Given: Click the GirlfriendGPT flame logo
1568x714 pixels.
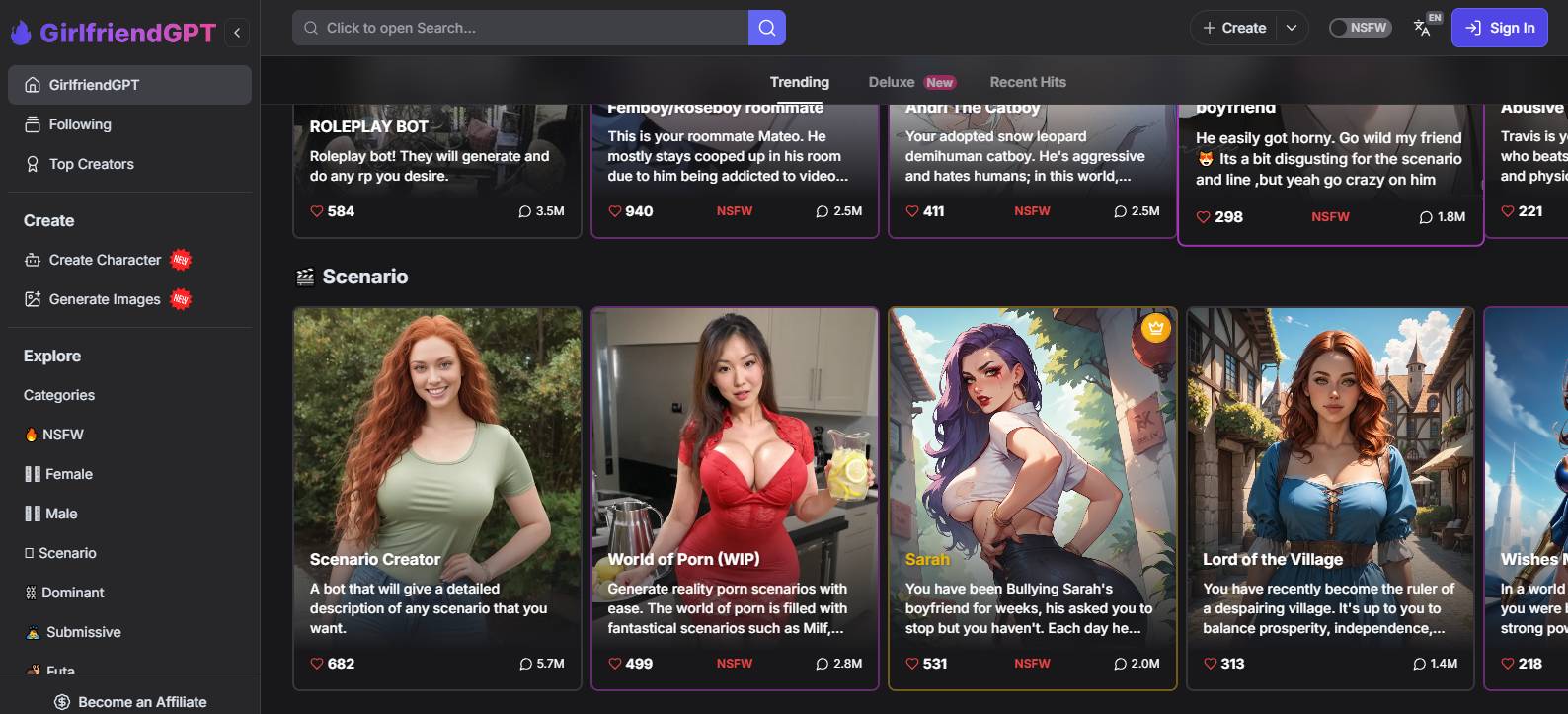Looking at the screenshot, I should coord(21,33).
